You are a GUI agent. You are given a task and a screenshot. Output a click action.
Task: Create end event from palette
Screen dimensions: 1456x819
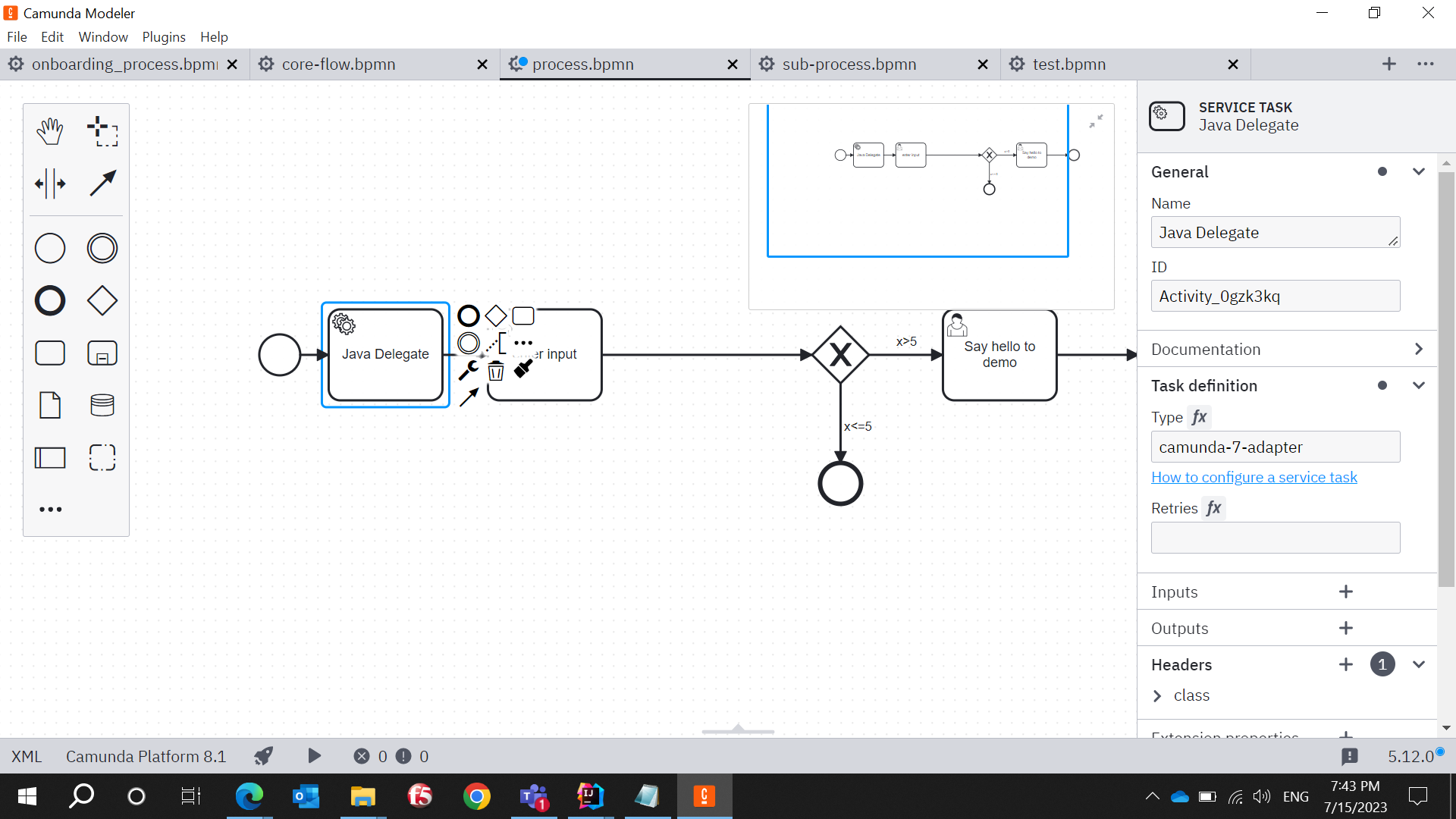[x=50, y=300]
